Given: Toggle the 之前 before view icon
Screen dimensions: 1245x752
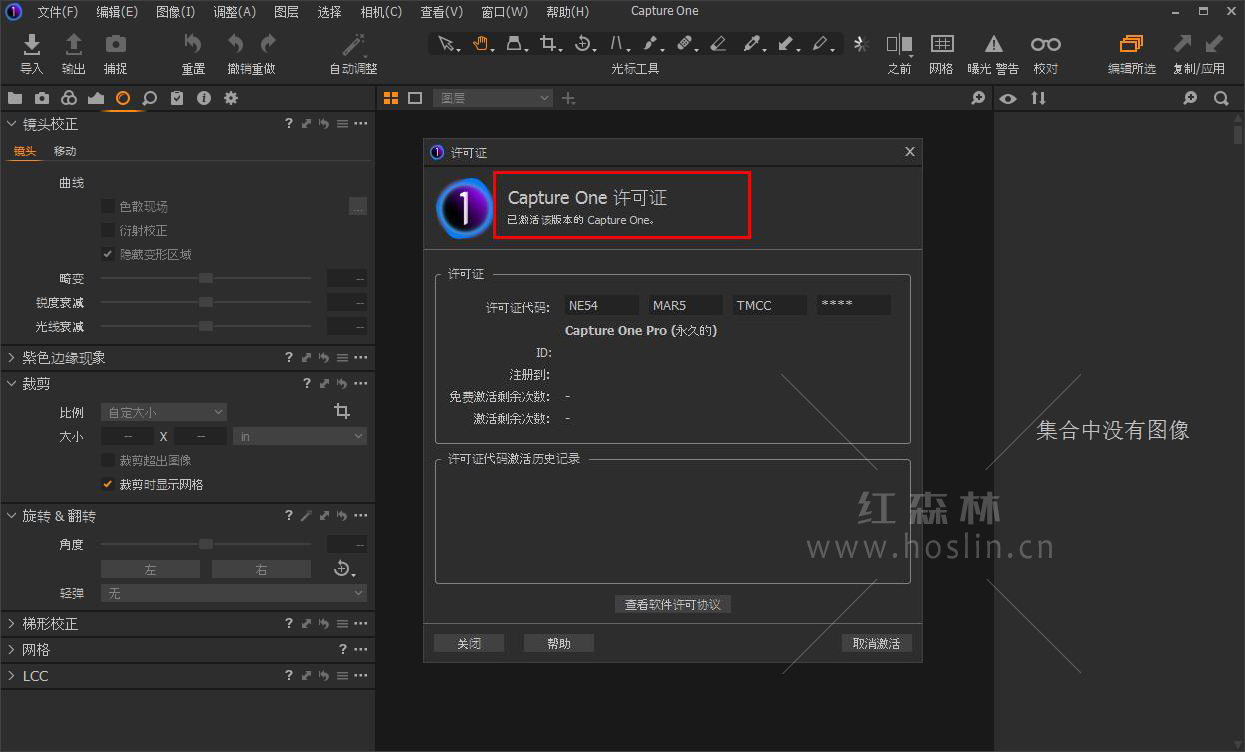Looking at the screenshot, I should click(899, 44).
